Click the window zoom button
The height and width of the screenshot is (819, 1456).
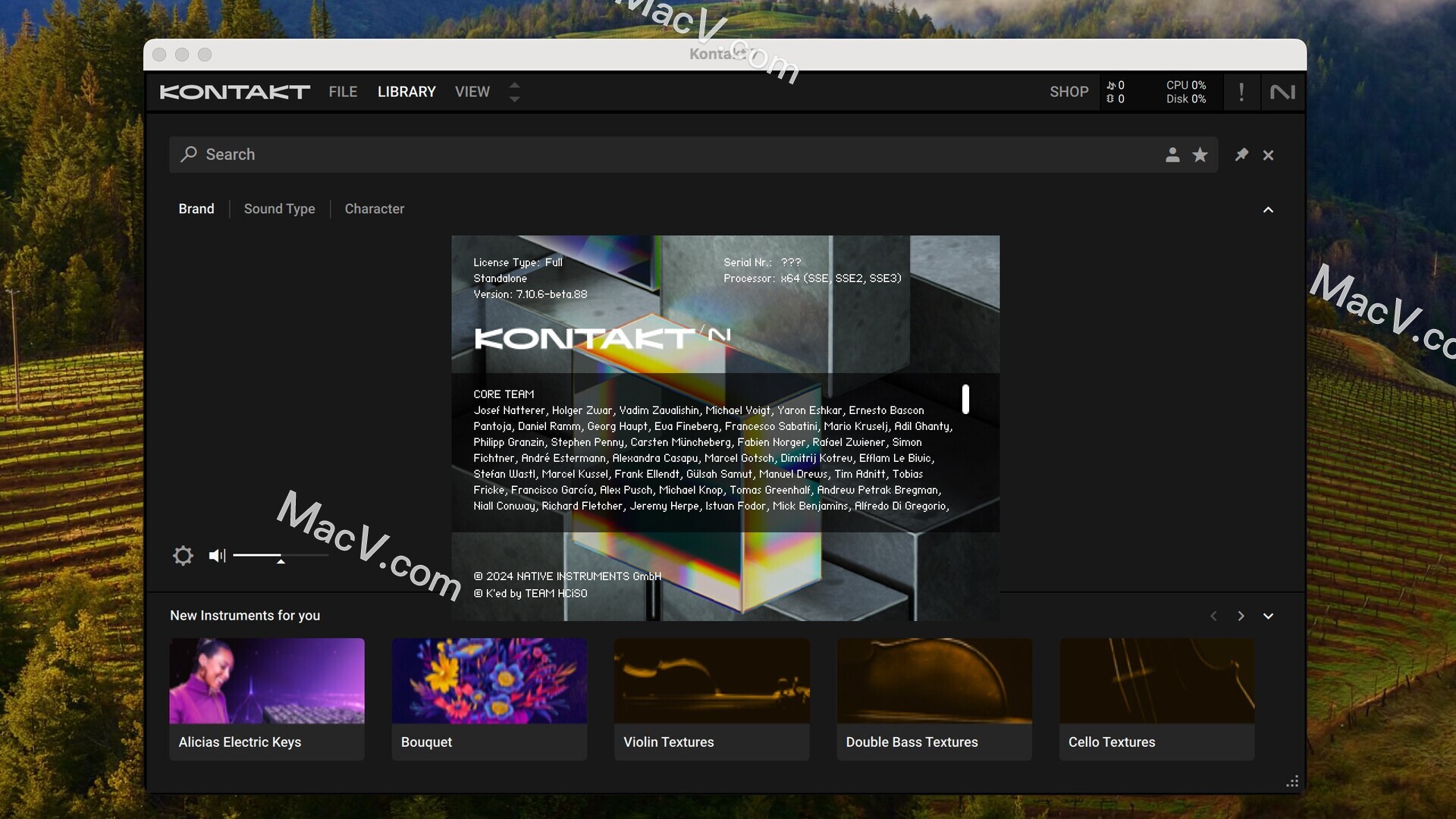(205, 55)
